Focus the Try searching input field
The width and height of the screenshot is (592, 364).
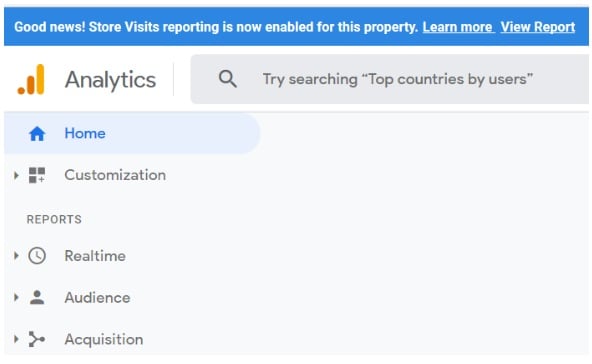pyautogui.click(x=390, y=79)
